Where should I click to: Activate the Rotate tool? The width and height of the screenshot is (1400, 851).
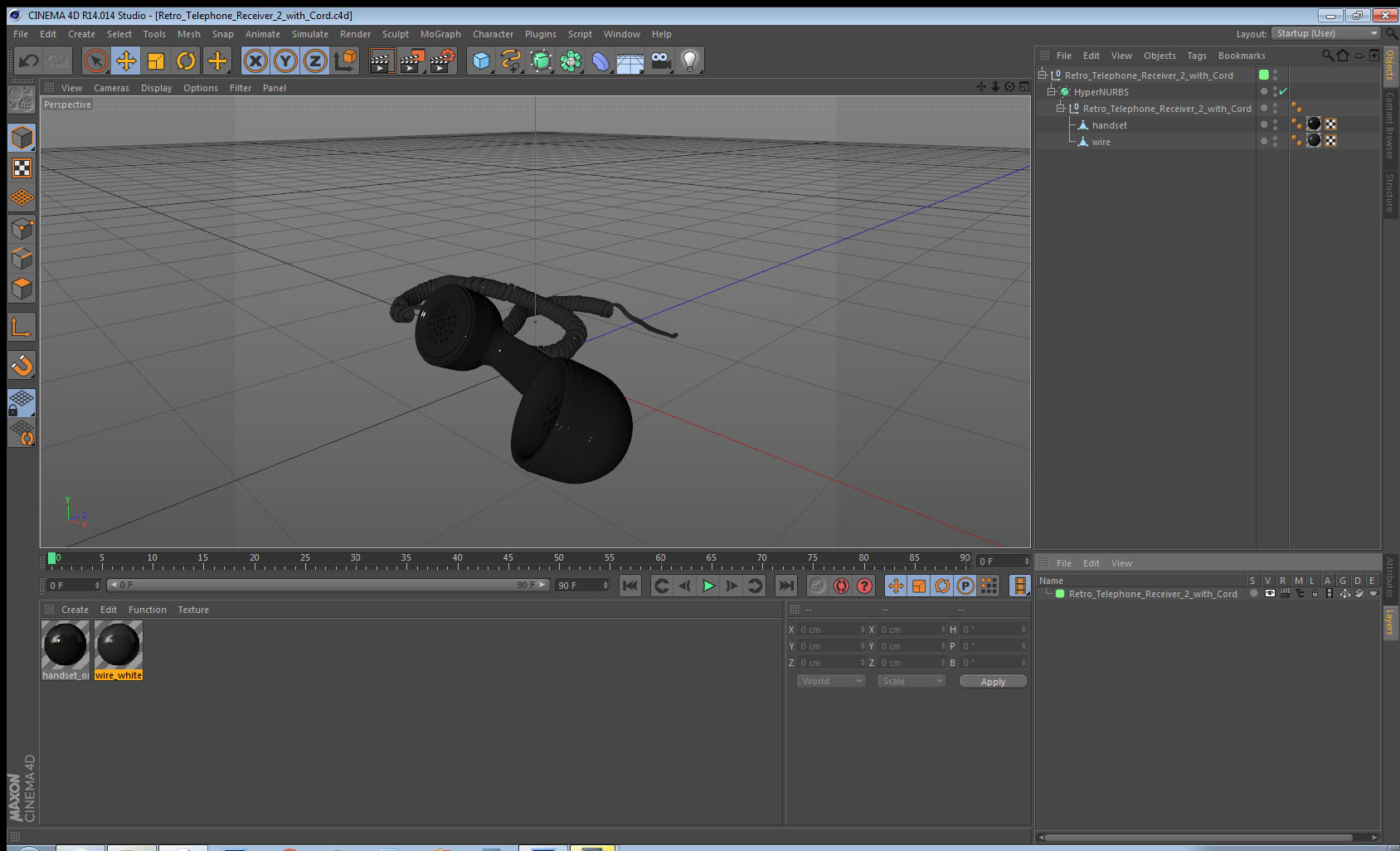pyautogui.click(x=186, y=61)
